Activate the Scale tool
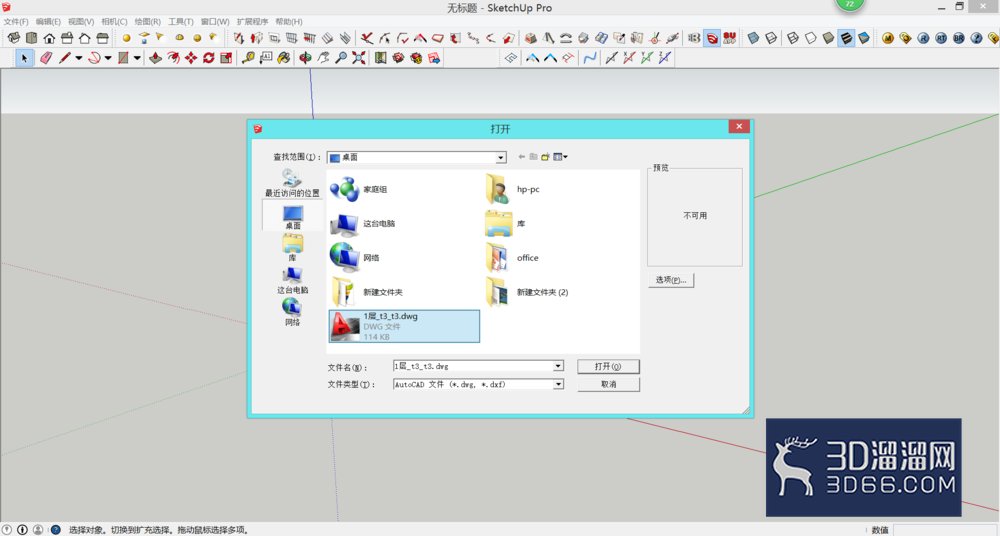 226,58
